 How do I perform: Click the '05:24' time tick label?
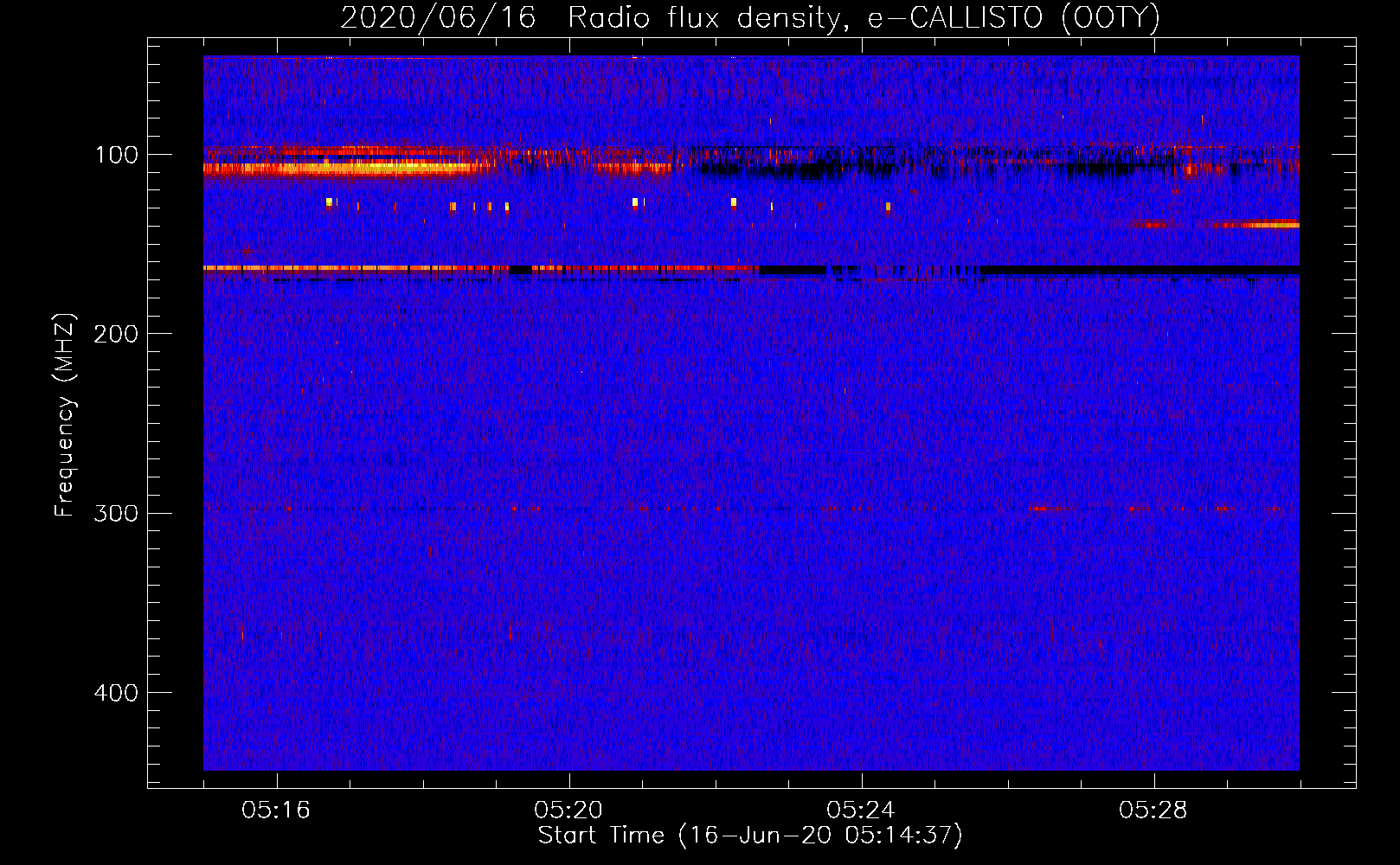[x=861, y=811]
